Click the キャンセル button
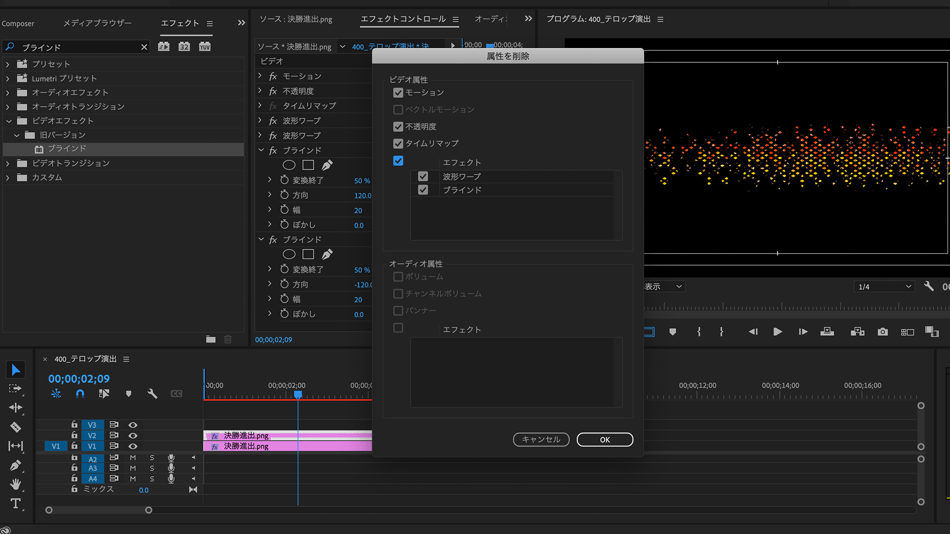Viewport: 950px width, 534px height. [541, 440]
